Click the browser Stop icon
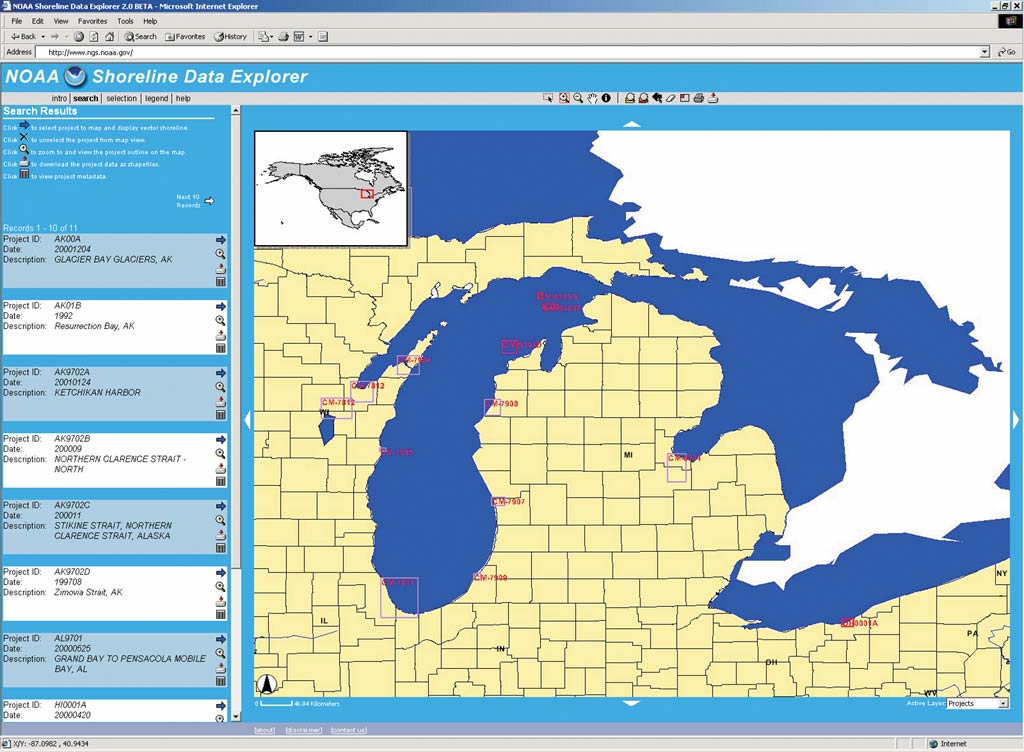 79,37
